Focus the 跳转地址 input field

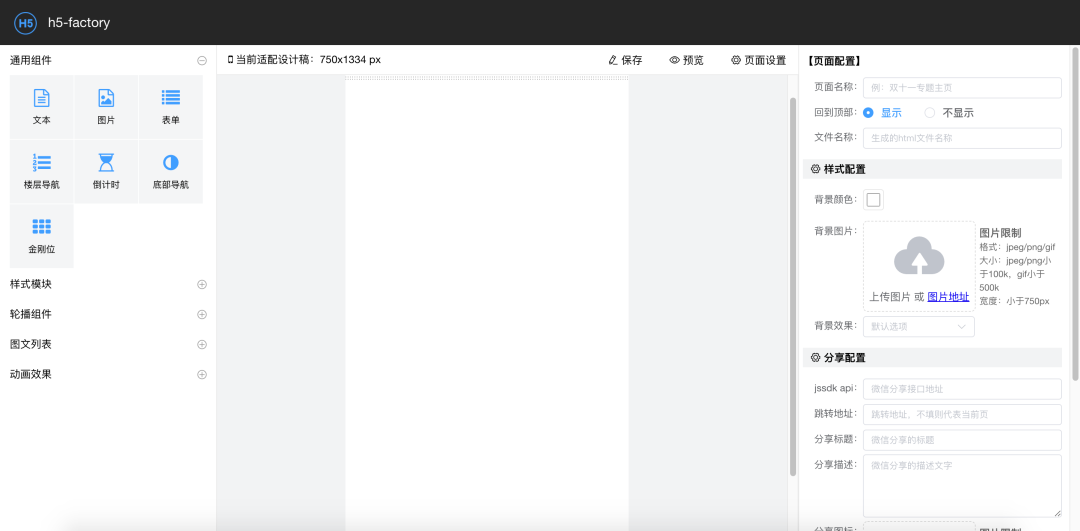pyautogui.click(x=962, y=415)
